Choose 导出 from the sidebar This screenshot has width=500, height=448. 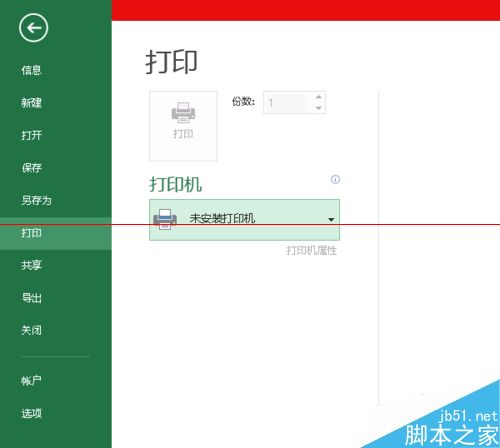point(31,297)
